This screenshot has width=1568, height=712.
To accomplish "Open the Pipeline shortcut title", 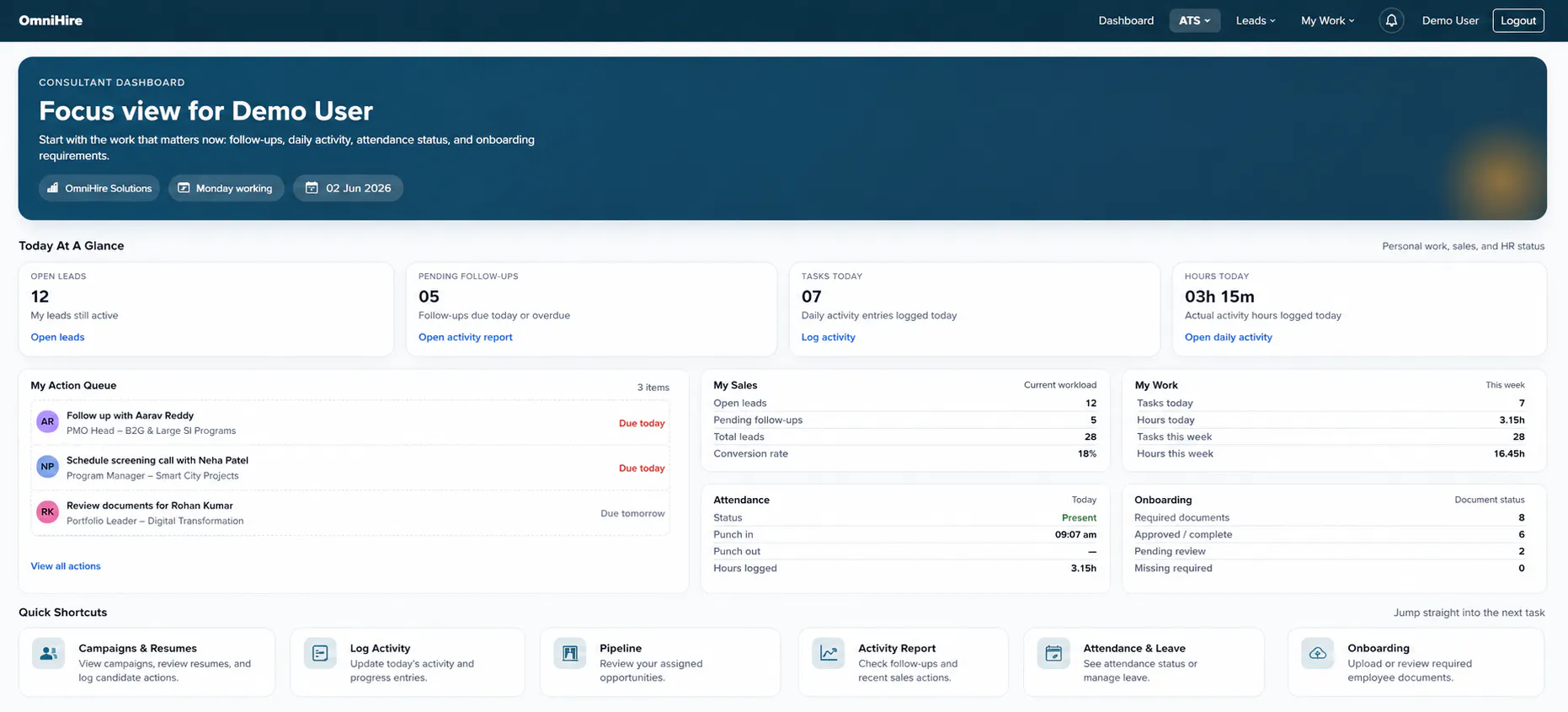I will point(621,648).
